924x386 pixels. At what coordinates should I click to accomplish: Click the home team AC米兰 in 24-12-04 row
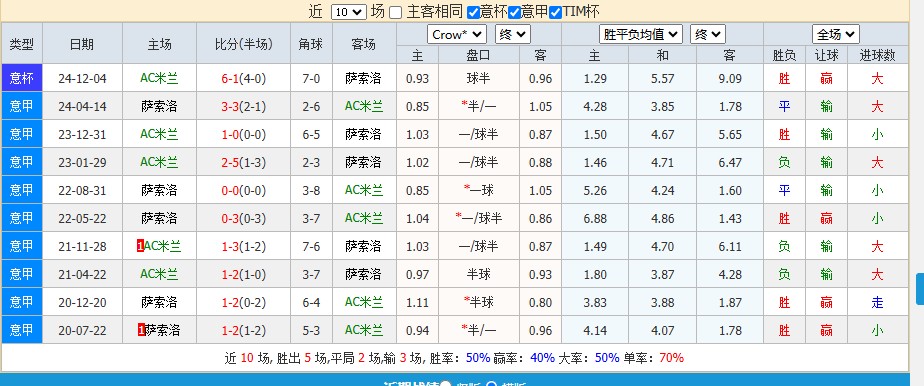159,78
